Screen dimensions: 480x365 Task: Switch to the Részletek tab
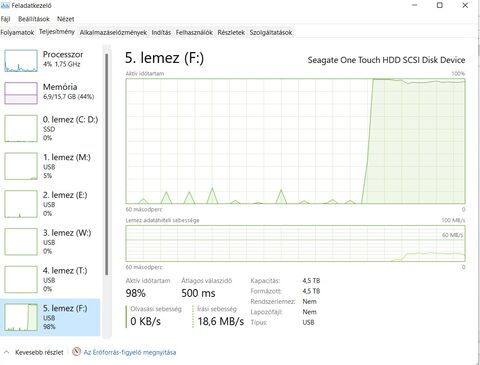point(231,32)
